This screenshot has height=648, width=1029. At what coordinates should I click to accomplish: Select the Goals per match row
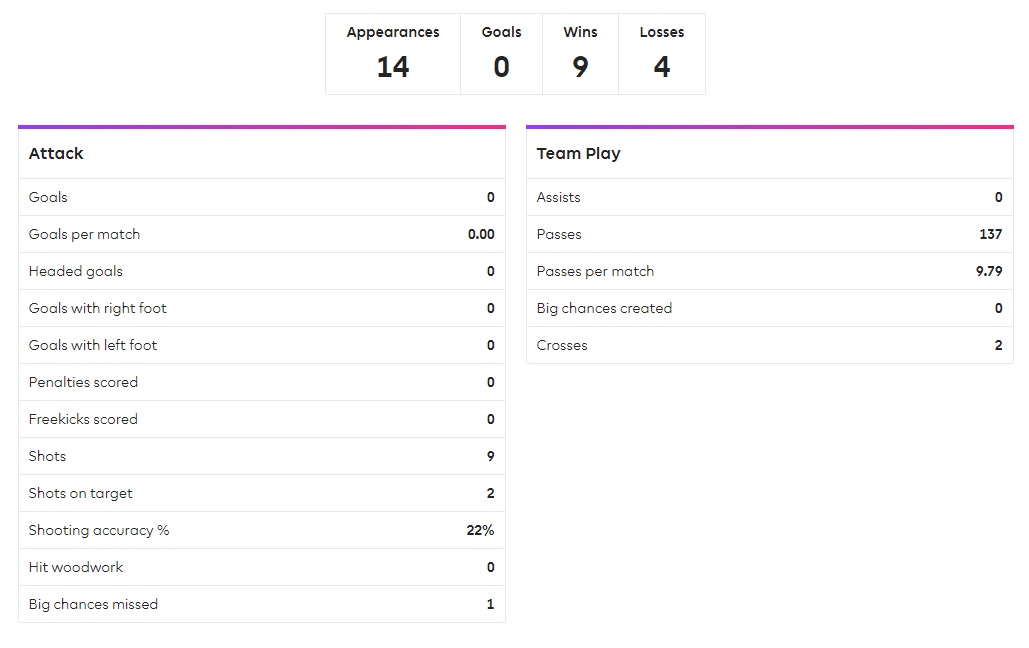(262, 234)
